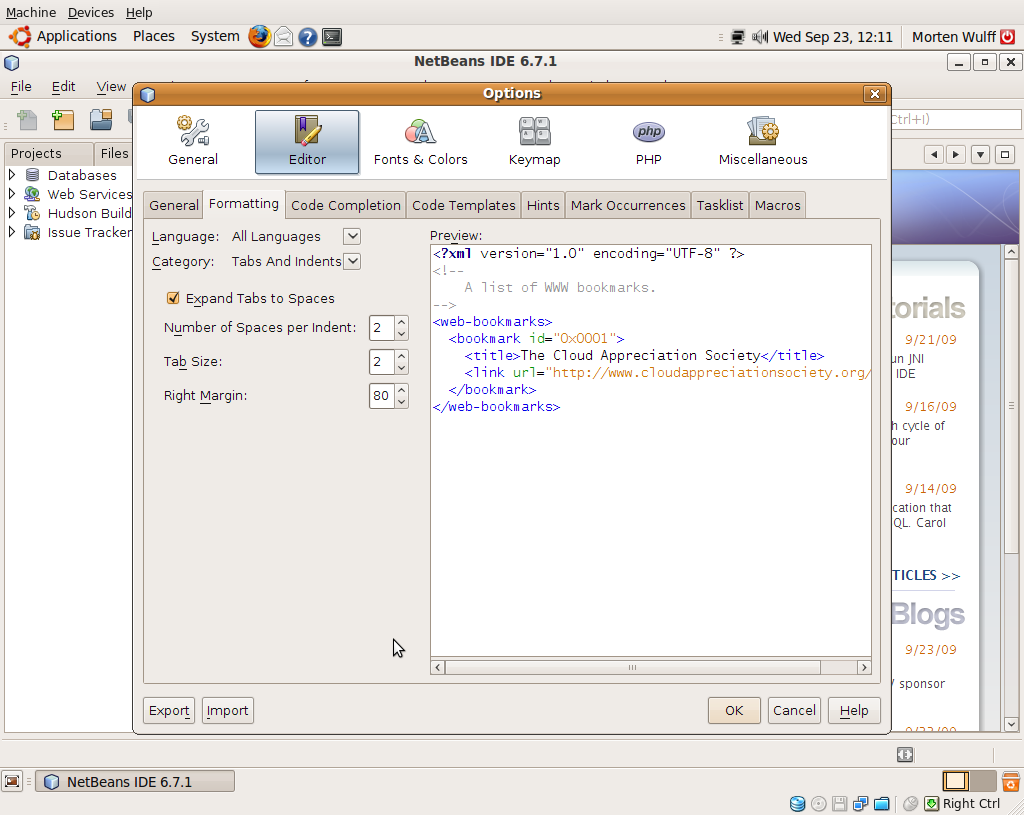This screenshot has height=815, width=1024.
Task: Launch the terminal from top panel
Action: point(332,37)
